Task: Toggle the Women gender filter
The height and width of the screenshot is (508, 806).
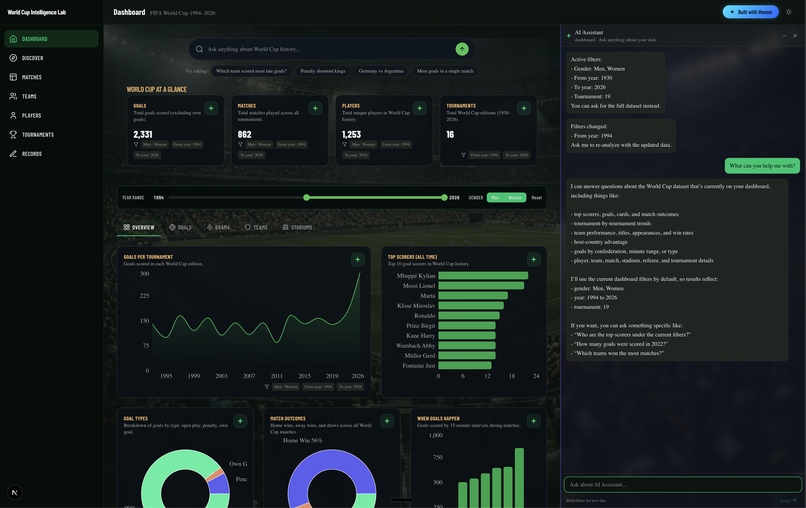Action: (x=515, y=197)
